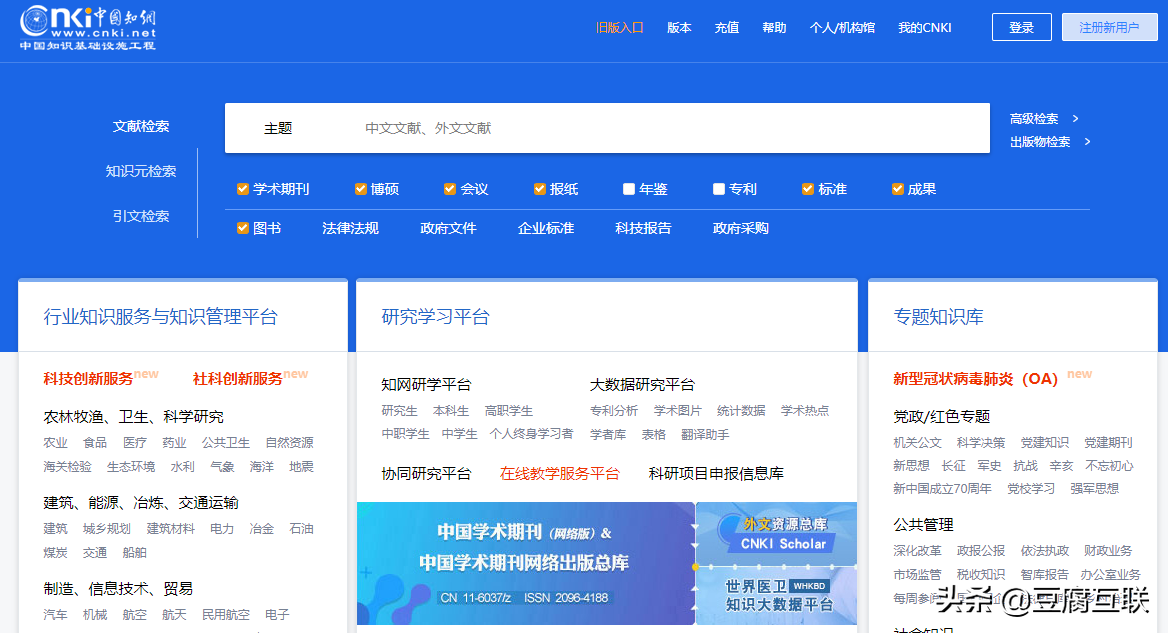The width and height of the screenshot is (1168, 633).
Task: Open the 不忘初心 link
Action: coord(1108,465)
